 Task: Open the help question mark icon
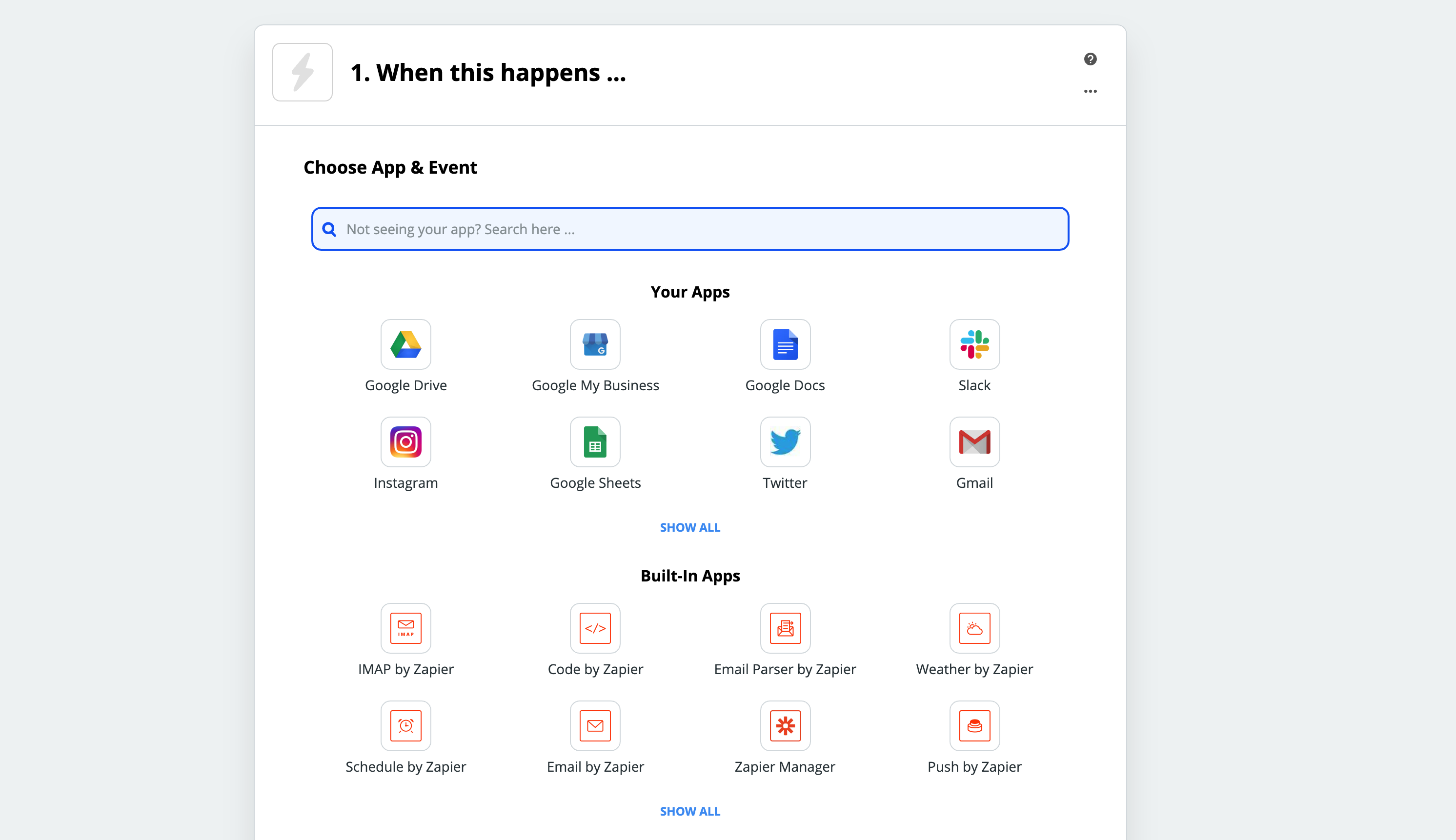click(x=1090, y=59)
